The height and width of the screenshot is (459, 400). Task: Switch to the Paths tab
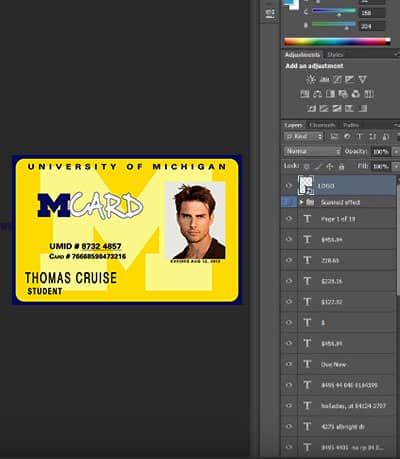(x=351, y=125)
